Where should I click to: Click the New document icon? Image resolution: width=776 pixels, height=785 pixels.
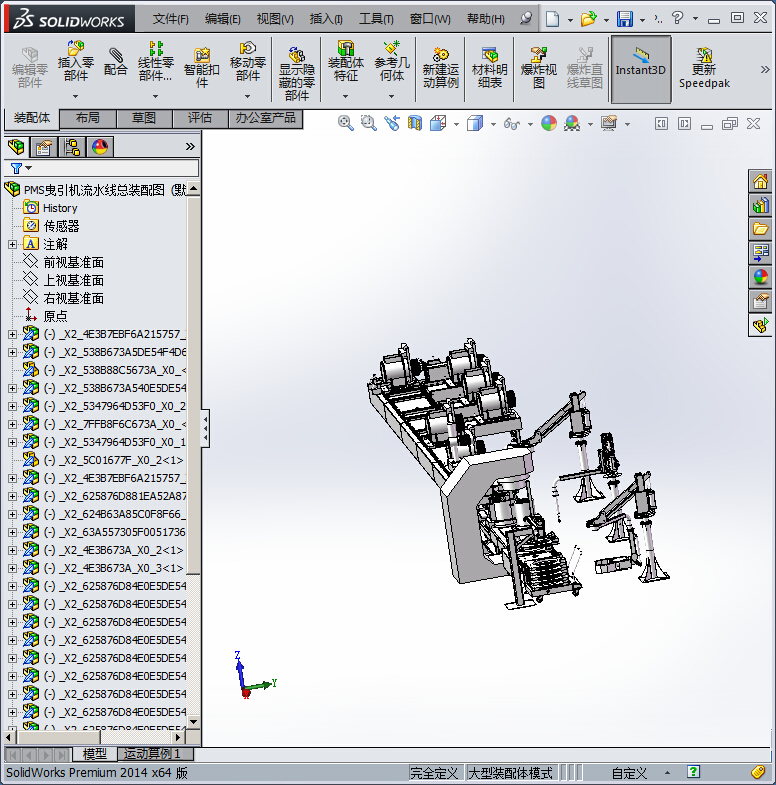552,19
